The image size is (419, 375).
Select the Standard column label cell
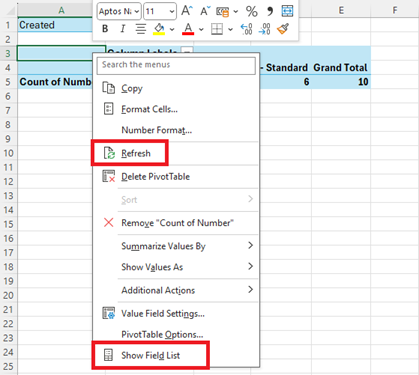285,68
